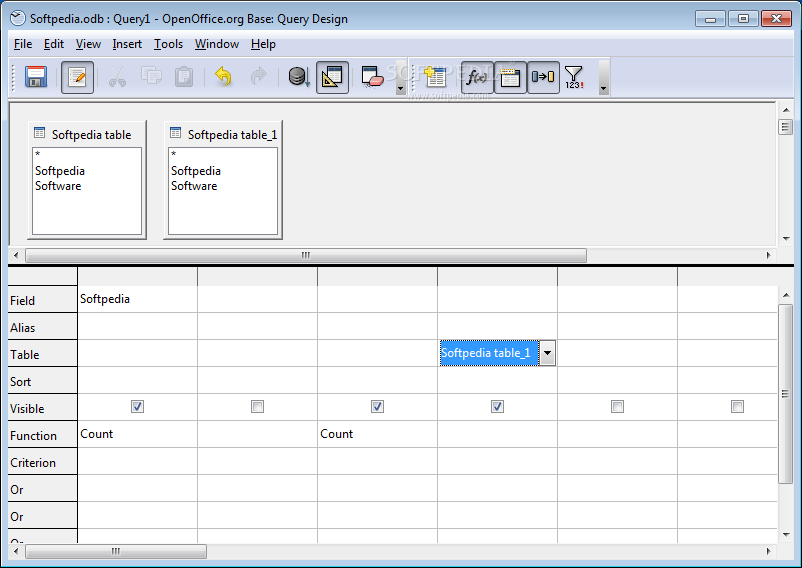Open the Insert menu
Screen dimensions: 802x568
coord(127,44)
